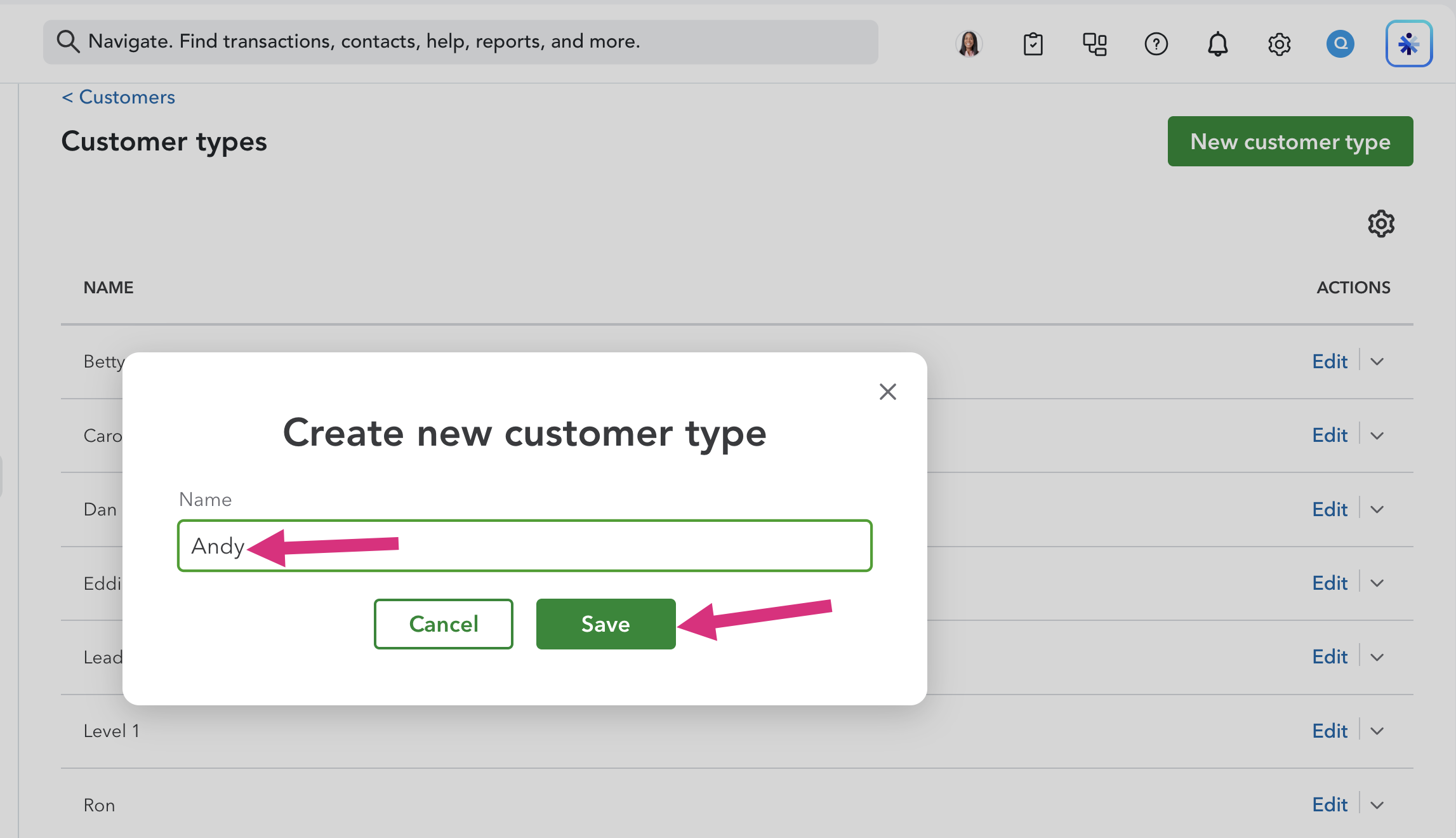1456x838 pixels.
Task: Open the top bar settings gear
Action: pyautogui.click(x=1280, y=44)
